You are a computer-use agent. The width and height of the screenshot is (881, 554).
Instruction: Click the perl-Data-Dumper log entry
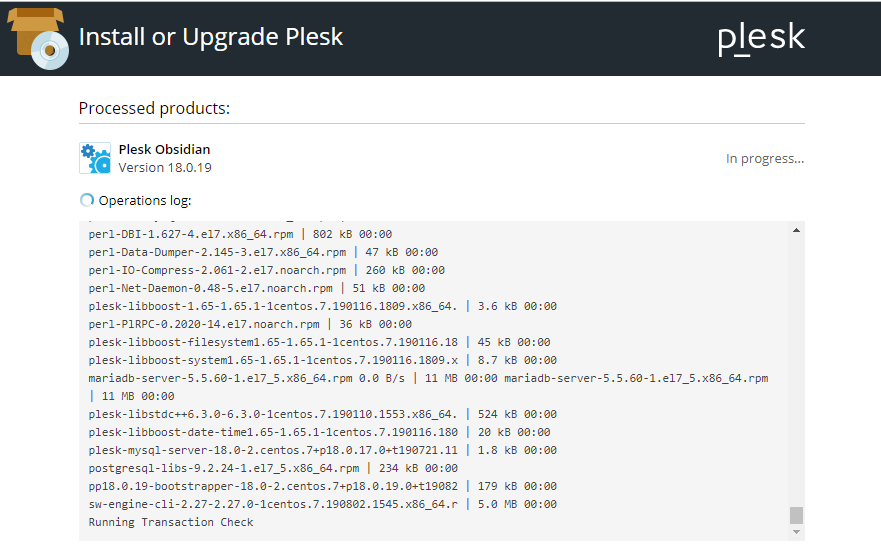pos(263,252)
